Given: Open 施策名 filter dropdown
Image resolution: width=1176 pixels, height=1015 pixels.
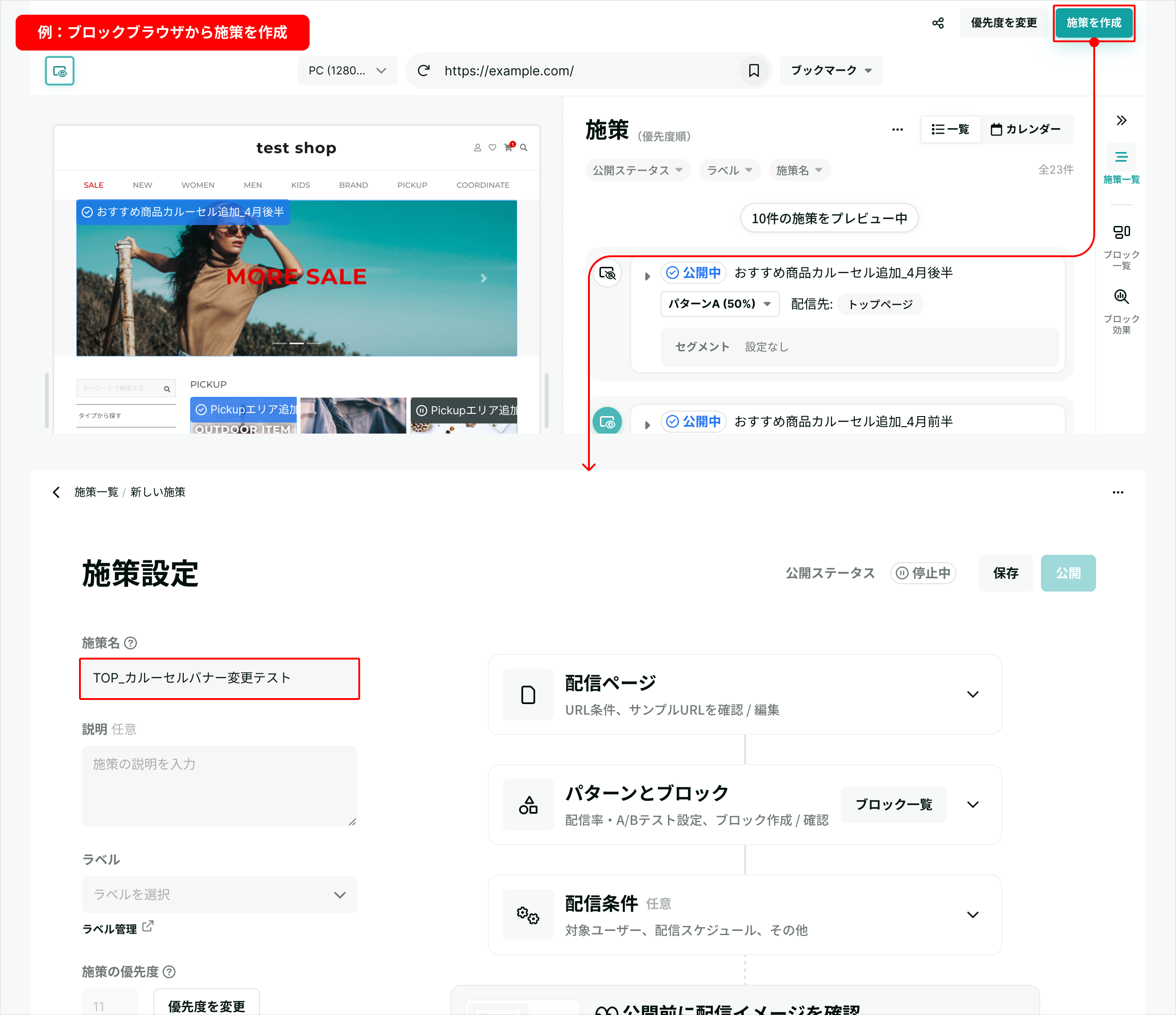Looking at the screenshot, I should coord(800,170).
